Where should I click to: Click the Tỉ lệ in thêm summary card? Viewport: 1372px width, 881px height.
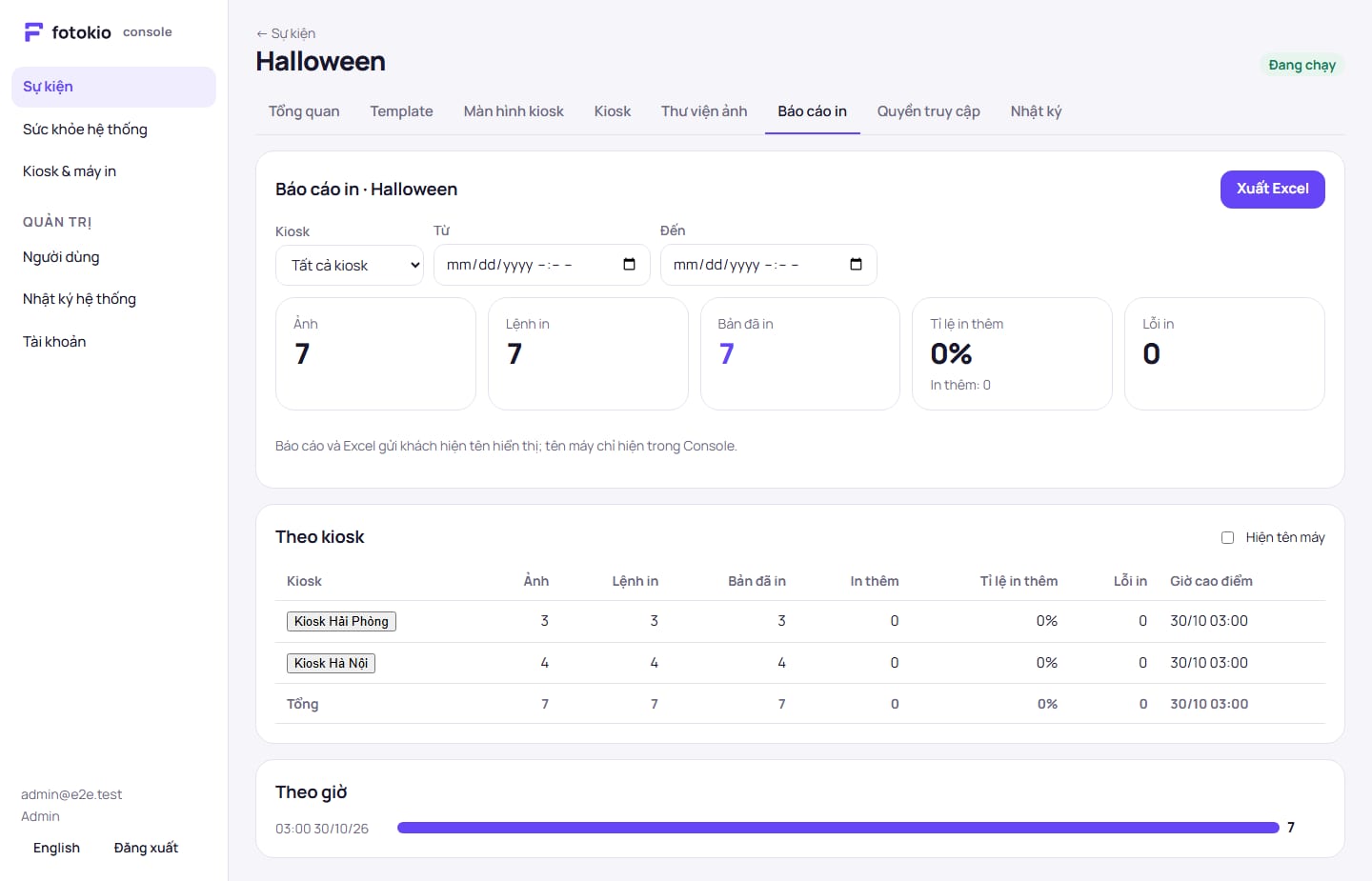[1012, 354]
